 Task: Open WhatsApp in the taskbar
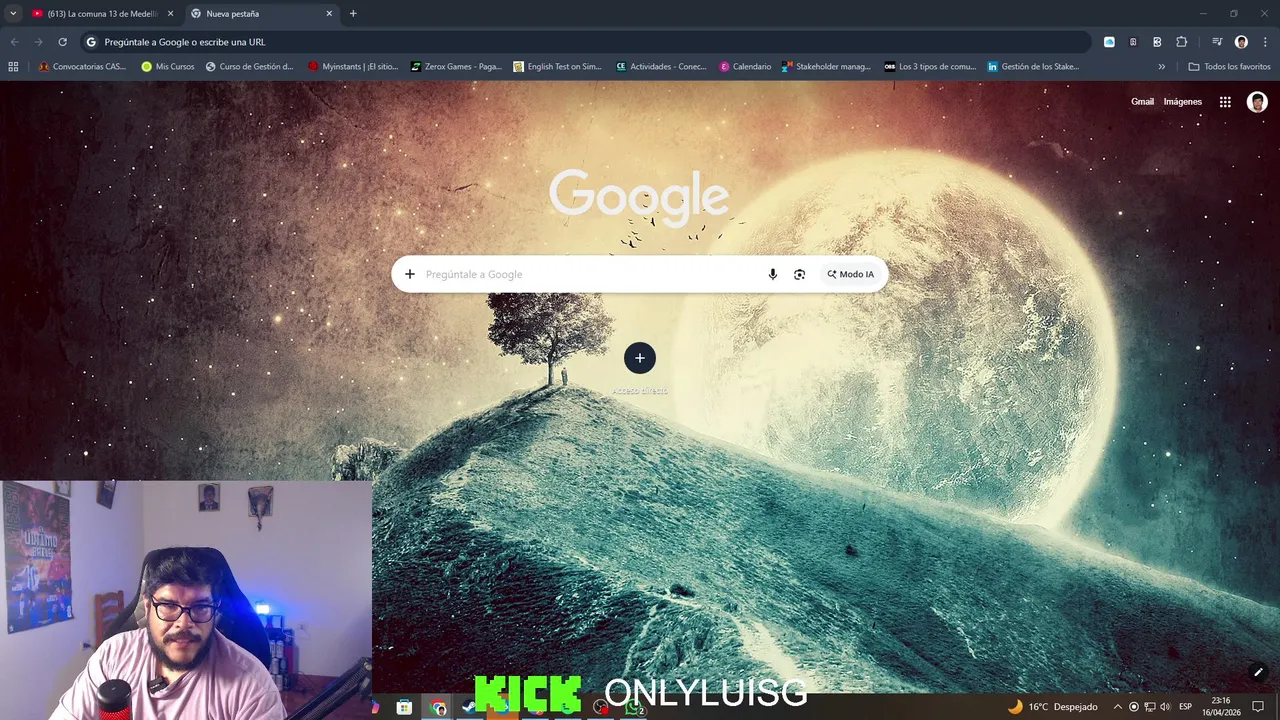click(x=634, y=707)
